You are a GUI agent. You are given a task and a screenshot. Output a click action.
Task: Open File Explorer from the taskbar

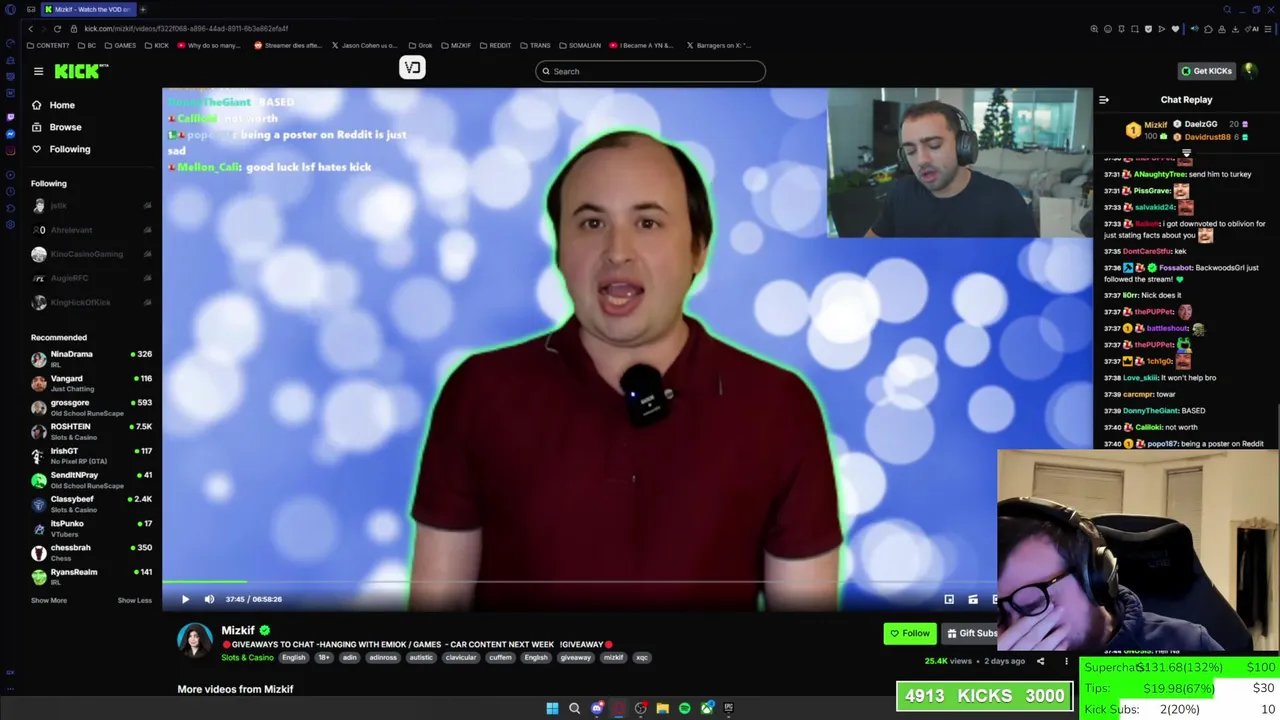pos(662,708)
